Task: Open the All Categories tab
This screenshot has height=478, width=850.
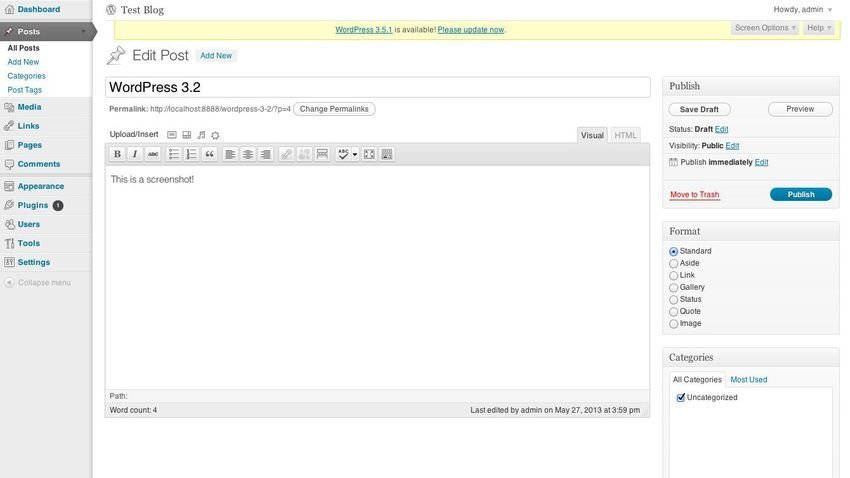Action: (x=697, y=379)
